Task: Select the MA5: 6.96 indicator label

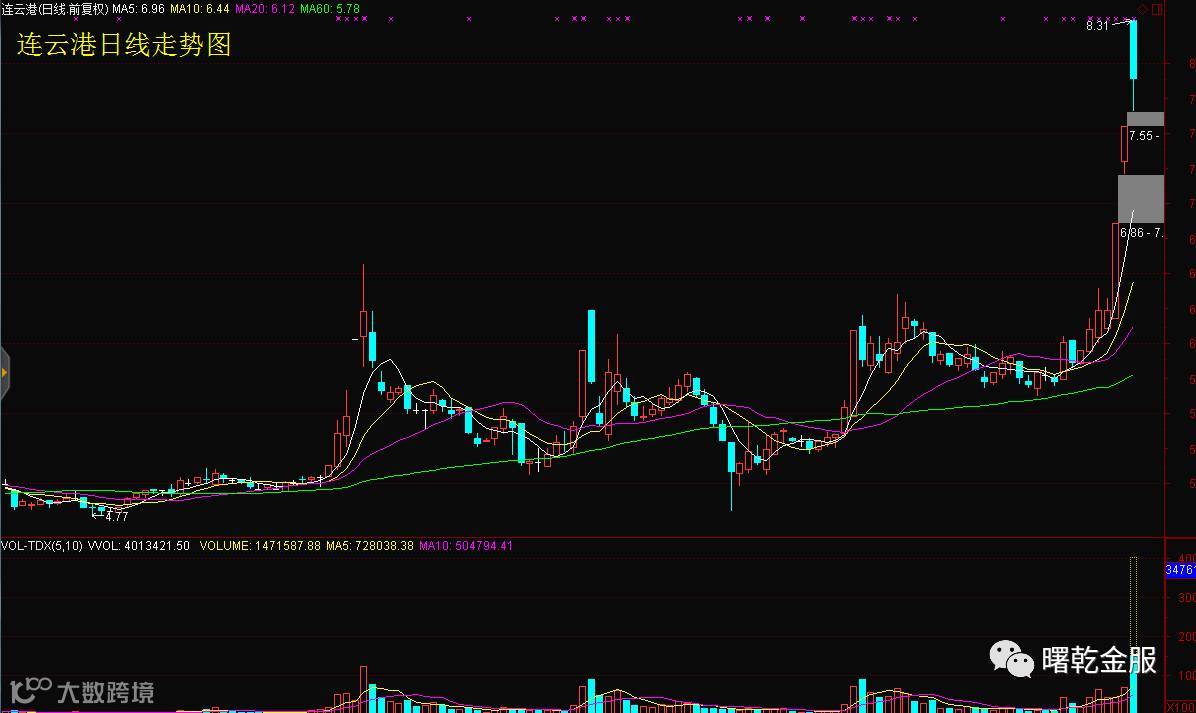Action: point(139,9)
